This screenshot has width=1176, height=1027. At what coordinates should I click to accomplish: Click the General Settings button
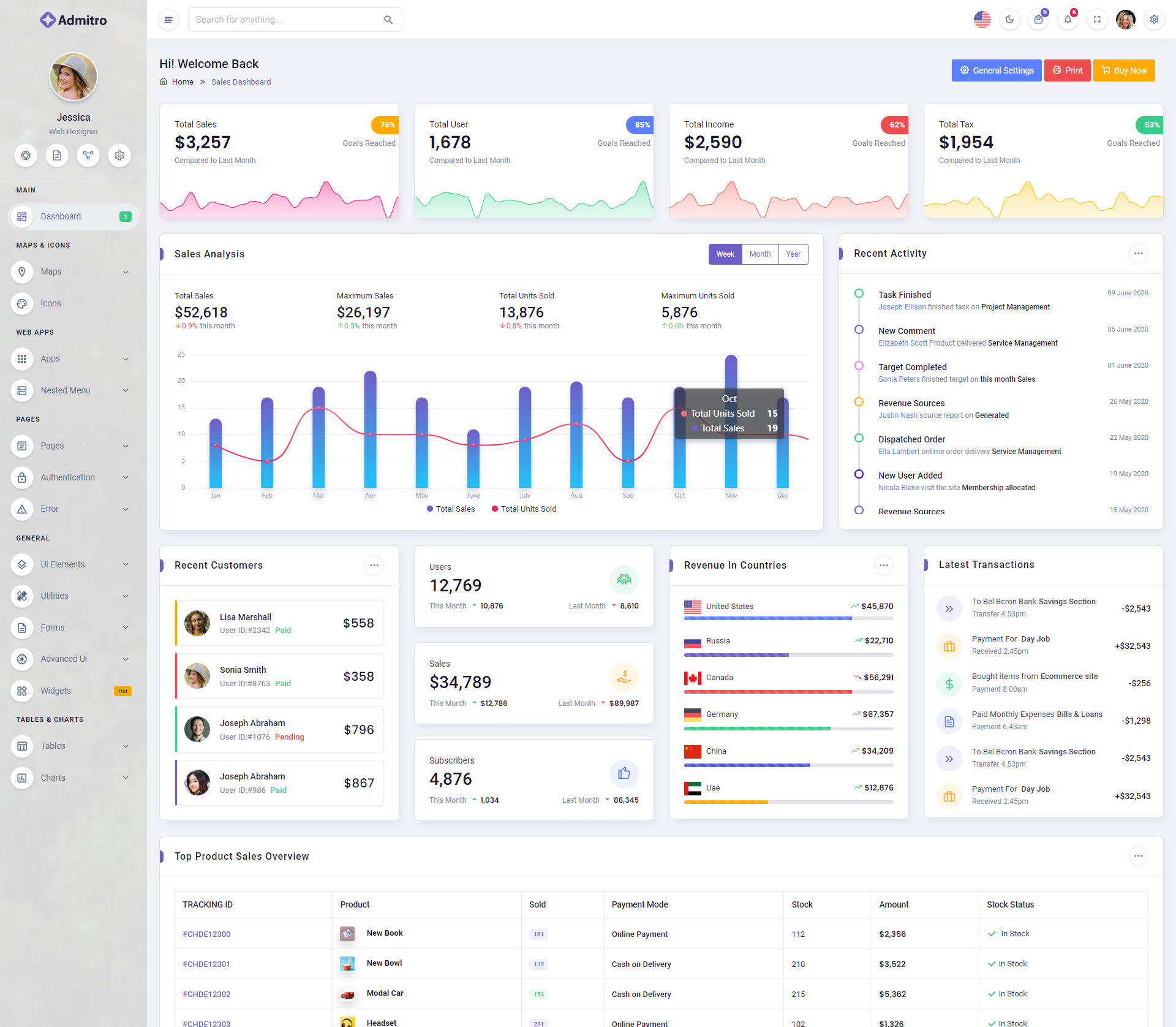click(x=997, y=70)
